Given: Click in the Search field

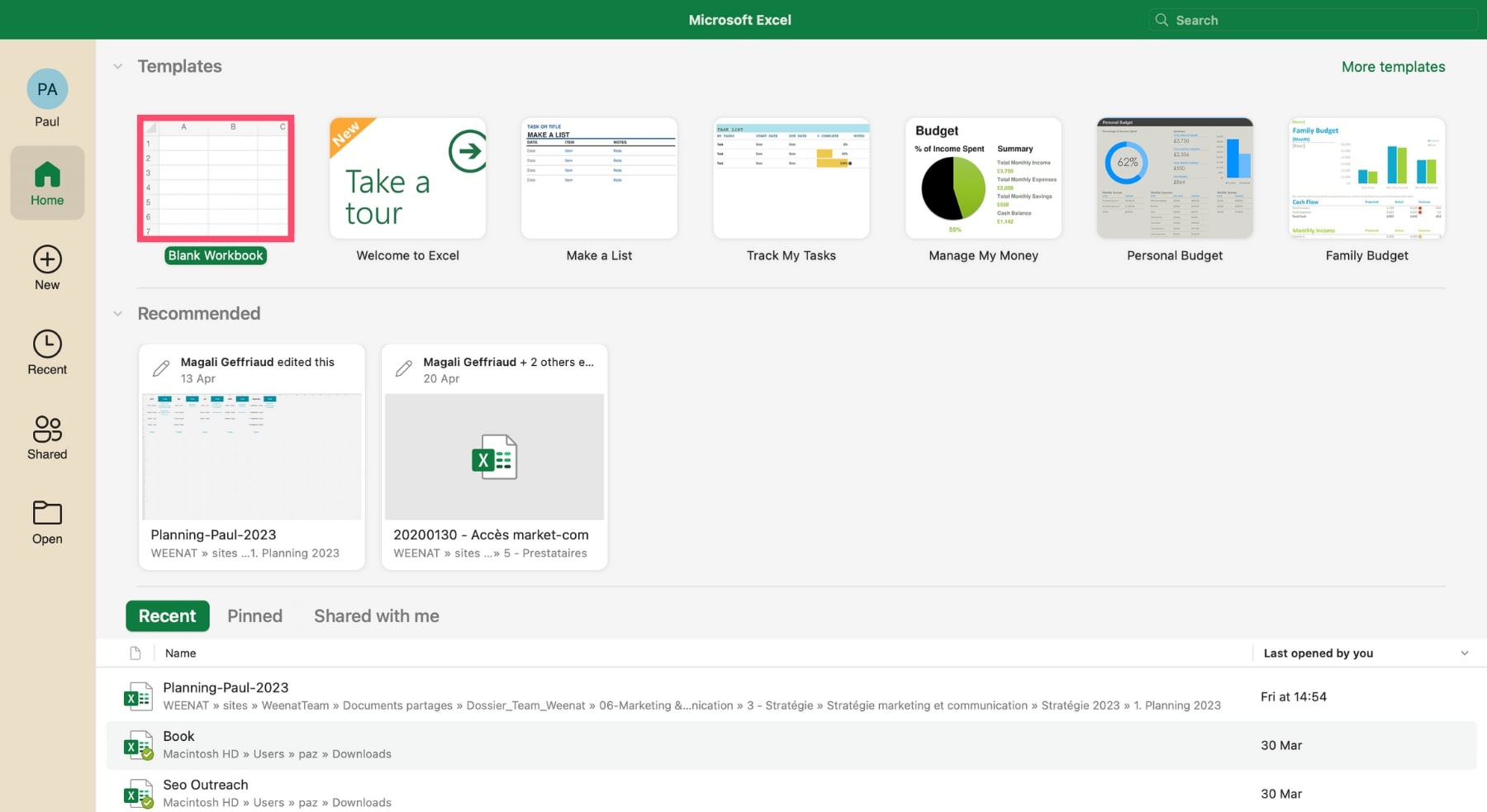Looking at the screenshot, I should pos(1314,20).
